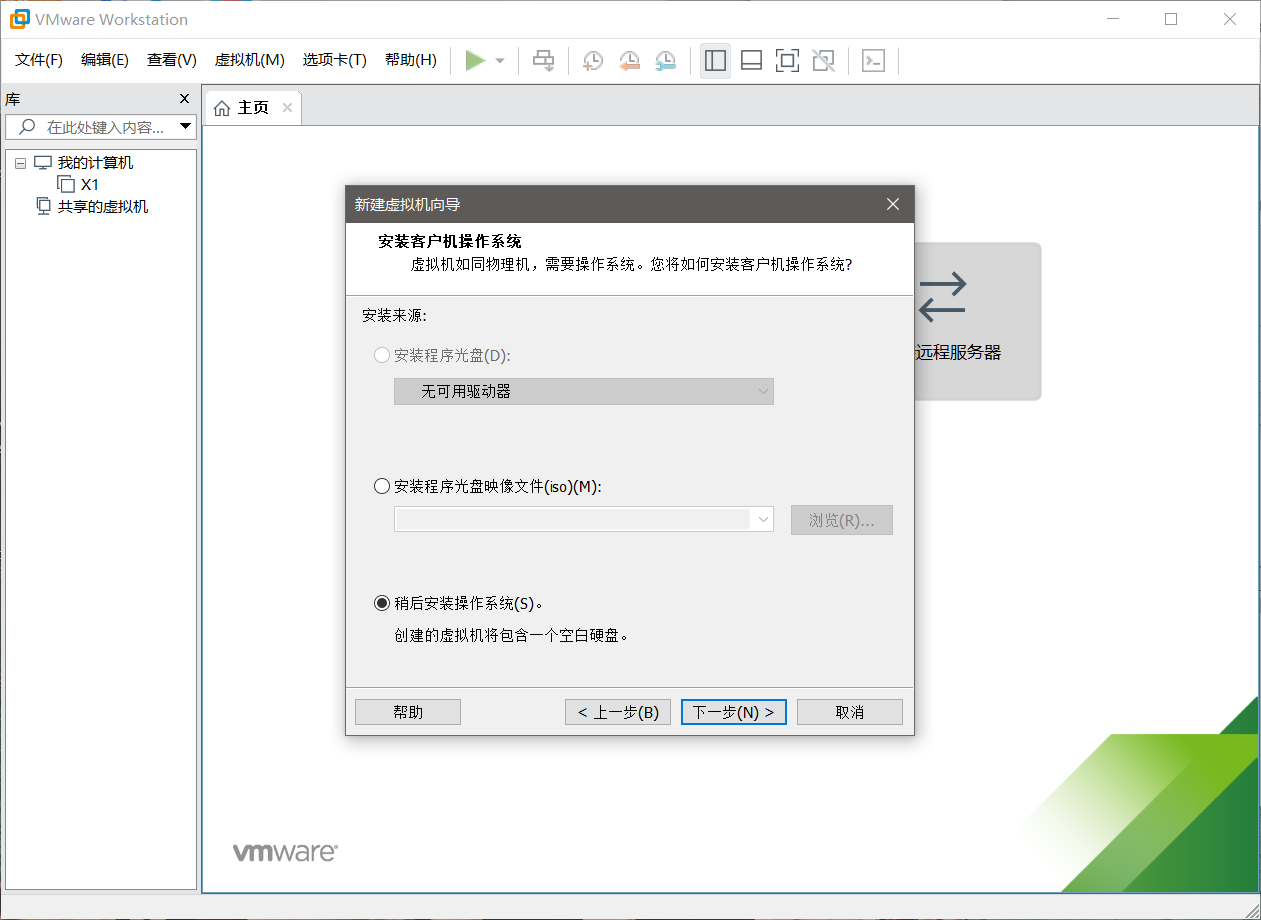Click the 下一步(N) next button
This screenshot has height=920, width=1261.
pos(734,712)
